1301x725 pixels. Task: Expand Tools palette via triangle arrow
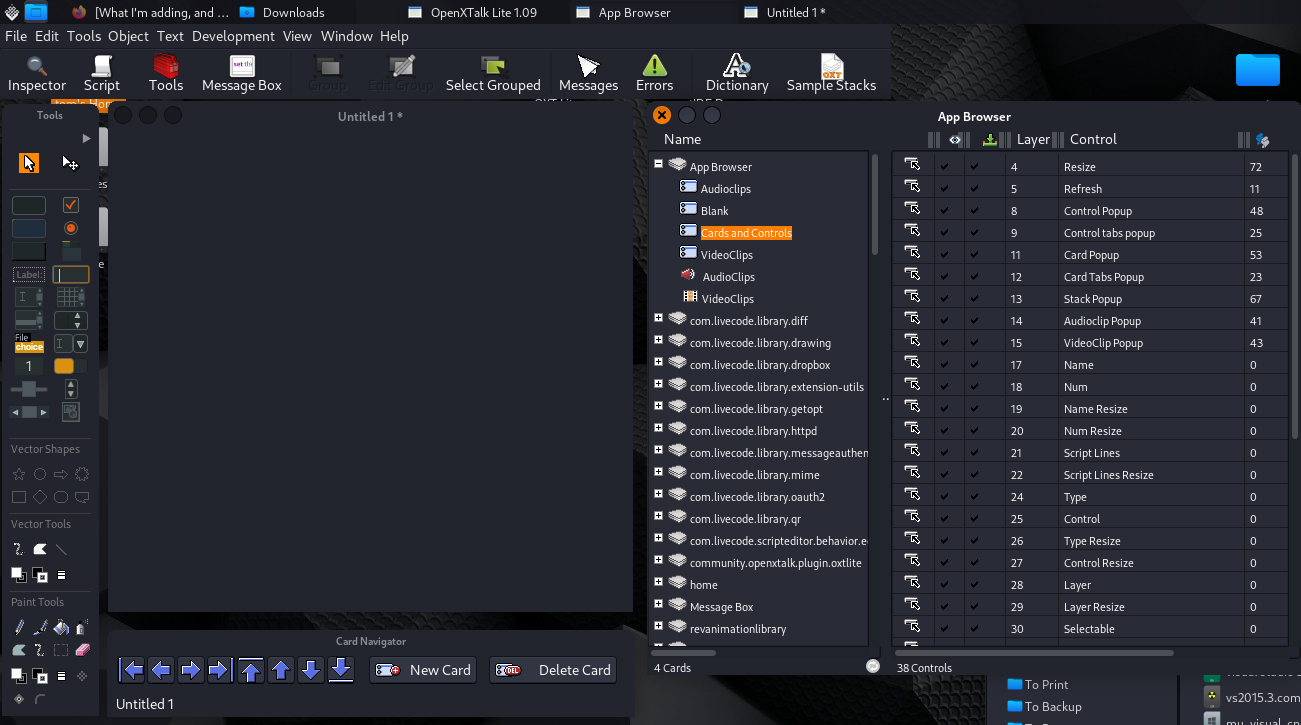click(x=87, y=138)
